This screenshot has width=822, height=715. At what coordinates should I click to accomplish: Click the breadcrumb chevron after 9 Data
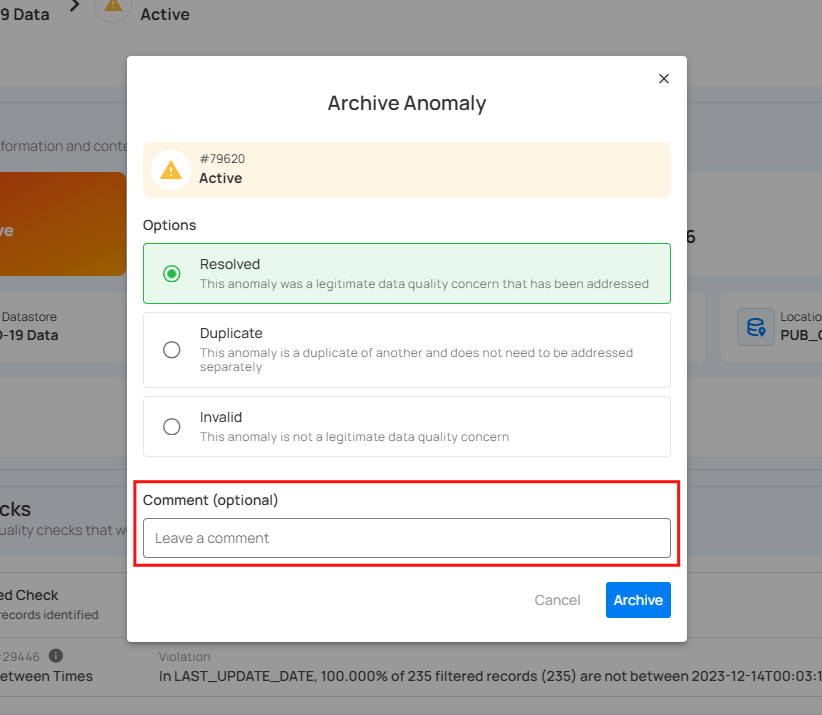click(x=75, y=6)
